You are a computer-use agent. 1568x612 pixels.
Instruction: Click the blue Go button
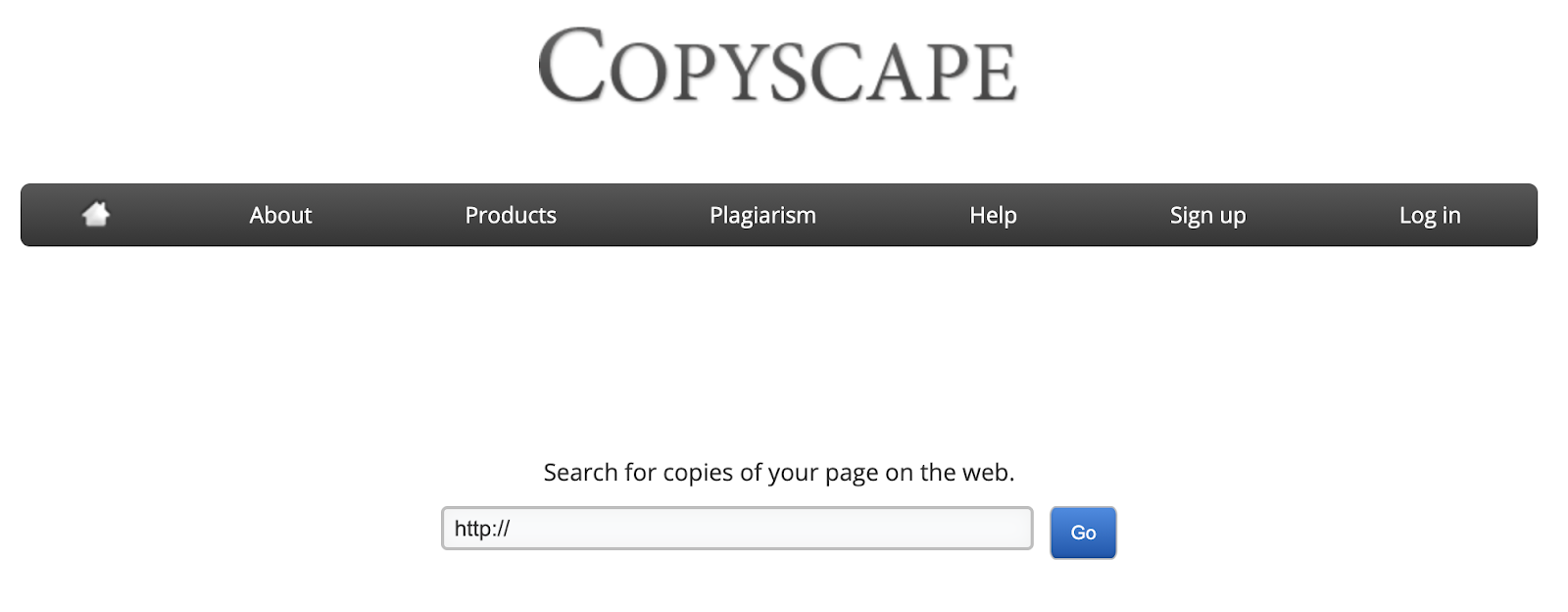pos(1083,533)
